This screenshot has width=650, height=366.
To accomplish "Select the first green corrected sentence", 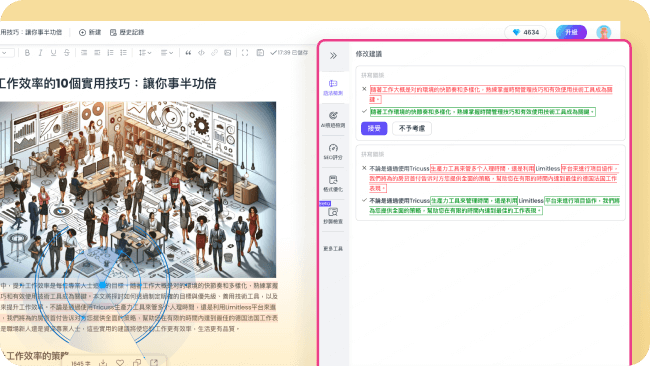I will point(483,111).
